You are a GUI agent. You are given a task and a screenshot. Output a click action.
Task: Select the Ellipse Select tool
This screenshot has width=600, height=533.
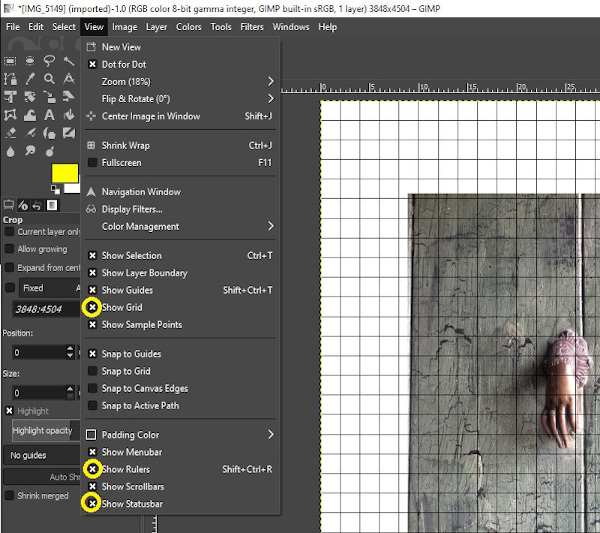[x=30, y=61]
